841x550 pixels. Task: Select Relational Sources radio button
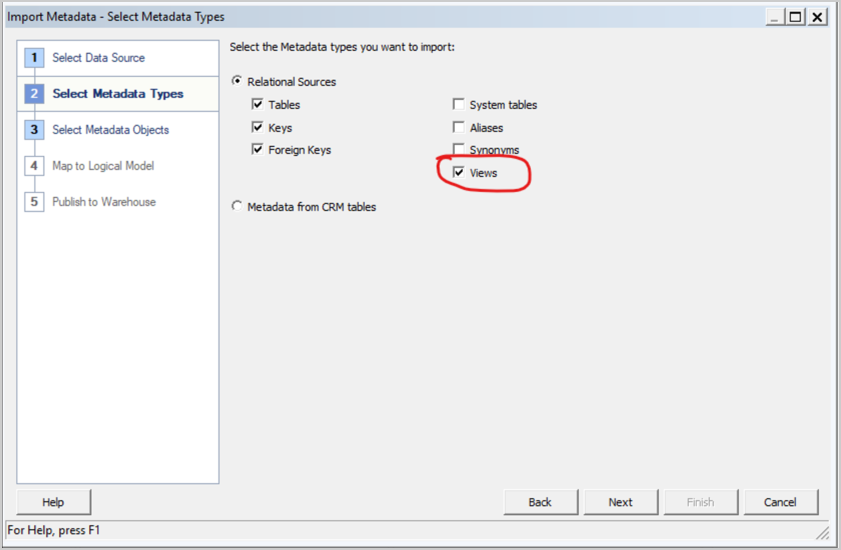click(237, 82)
